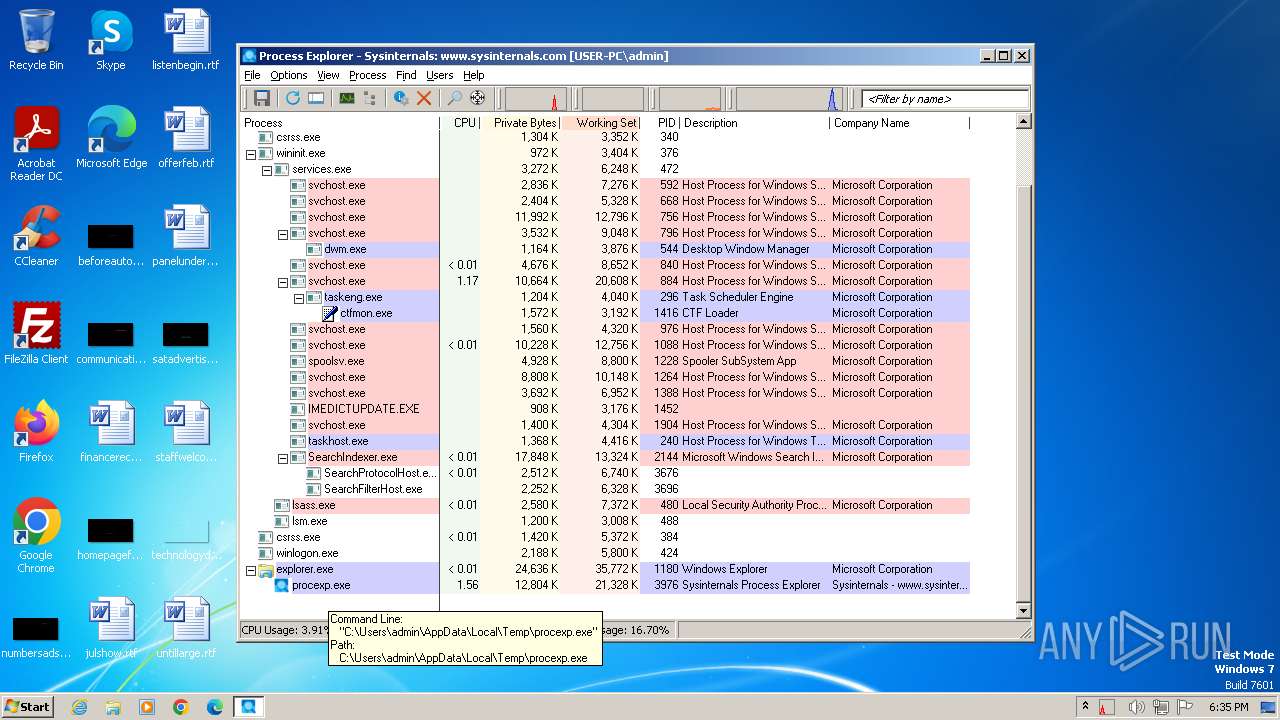Select the winlogon.exe process row
1280x720 pixels.
click(604, 553)
